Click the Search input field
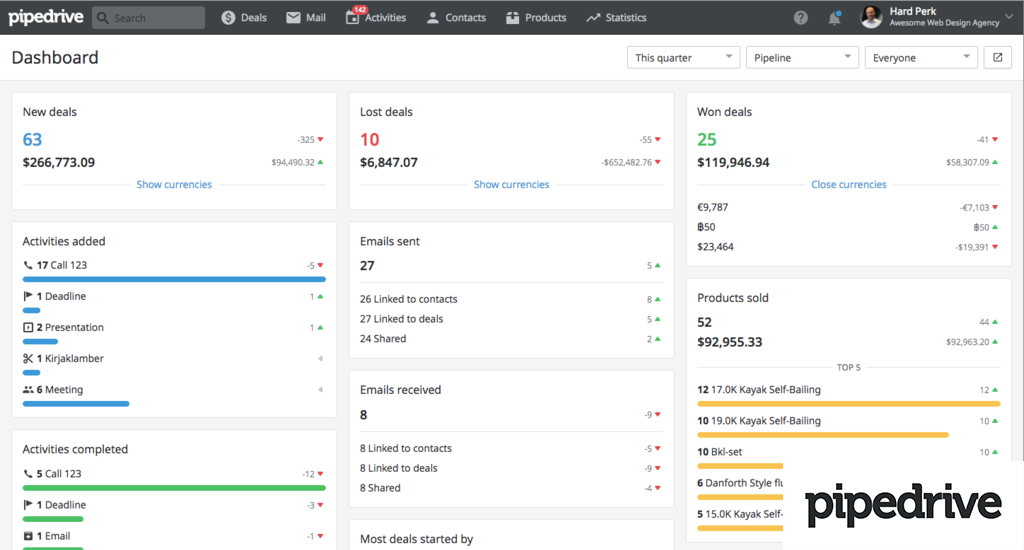The image size is (1024, 550). pyautogui.click(x=149, y=18)
